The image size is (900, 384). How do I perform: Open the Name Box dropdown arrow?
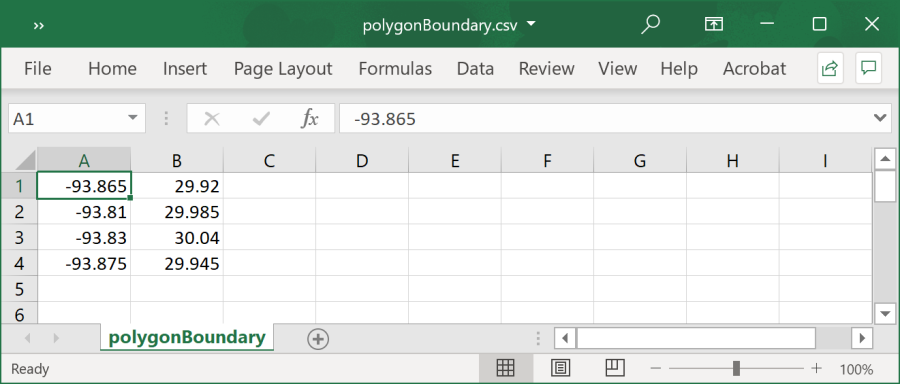(133, 118)
